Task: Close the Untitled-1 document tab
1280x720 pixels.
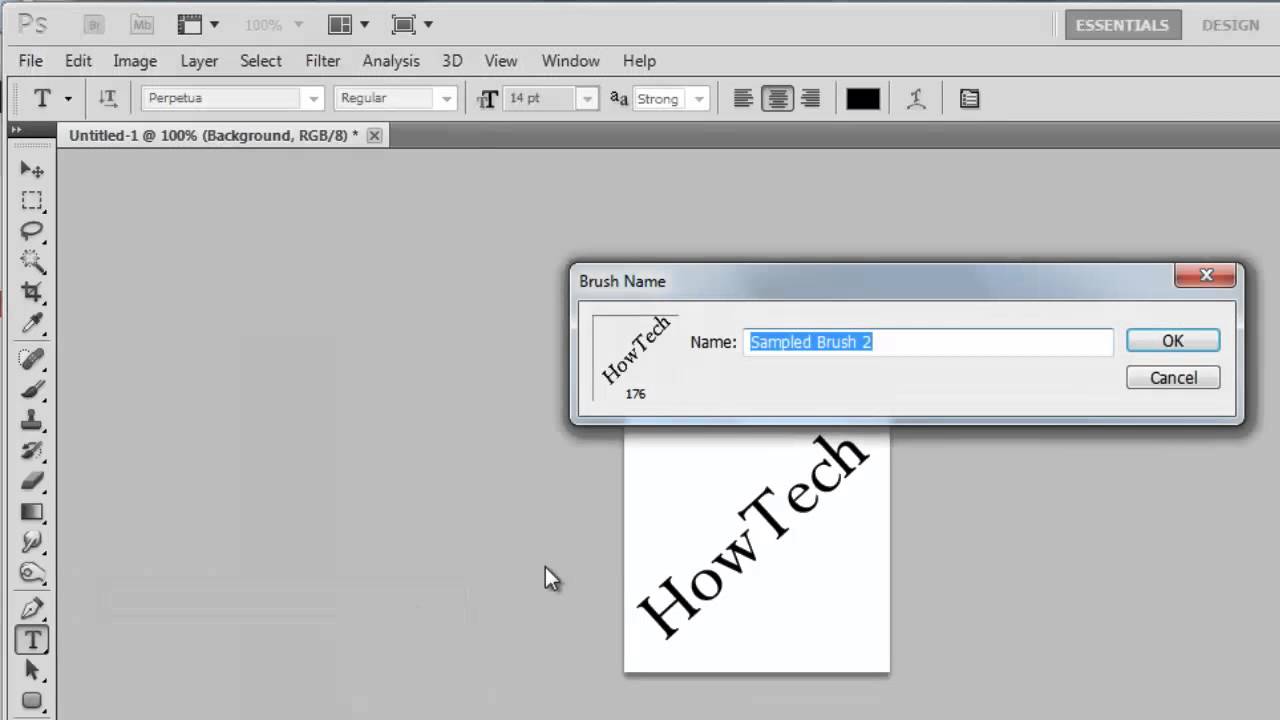Action: pyautogui.click(x=374, y=135)
